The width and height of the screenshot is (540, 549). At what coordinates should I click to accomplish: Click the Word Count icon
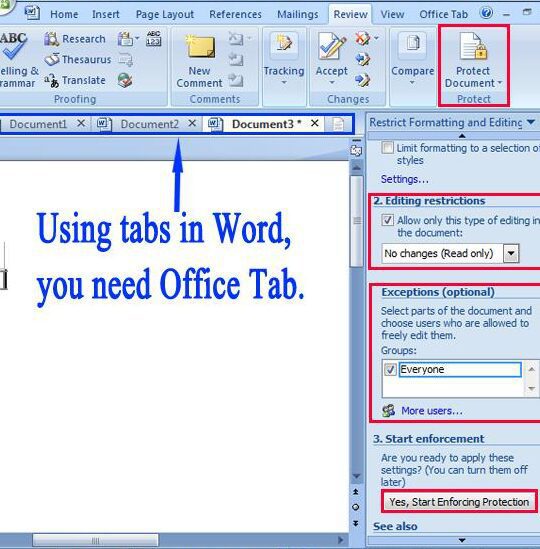pyautogui.click(x=153, y=39)
